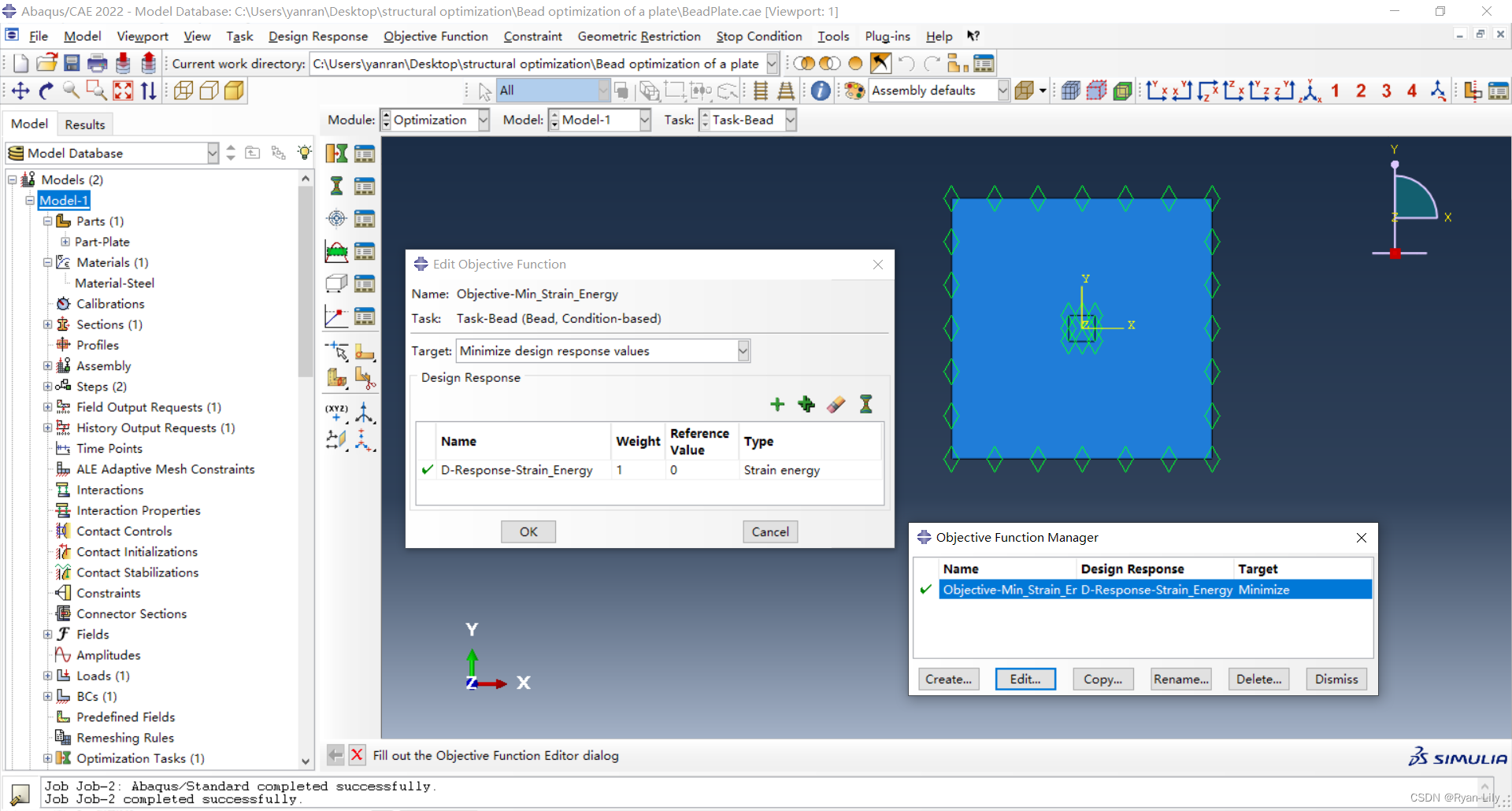Click Create... in Objective Function Manager
Image resolution: width=1512 pixels, height=811 pixels.
948,679
